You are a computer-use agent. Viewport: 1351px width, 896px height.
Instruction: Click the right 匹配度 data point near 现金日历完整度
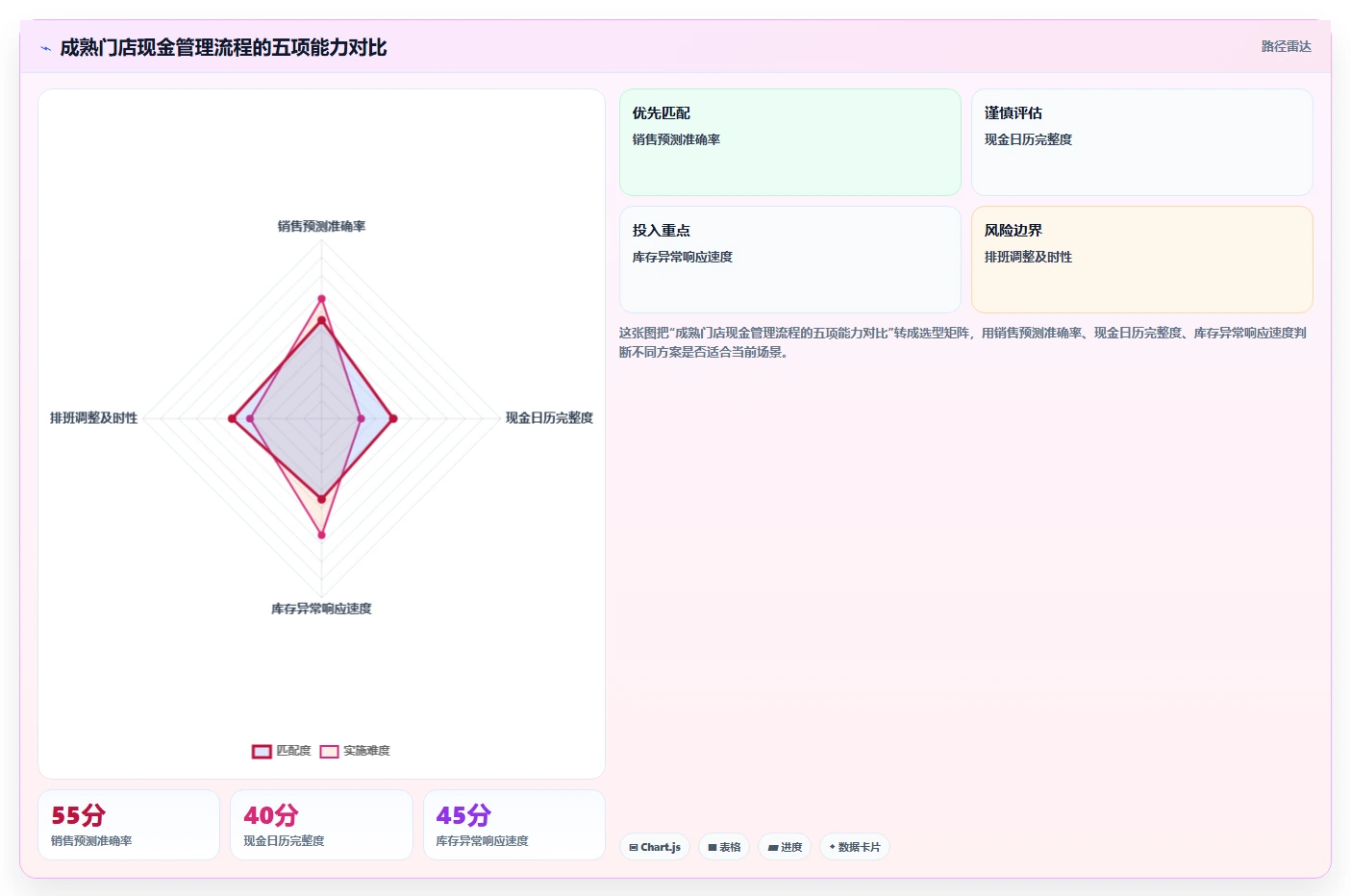coord(392,418)
